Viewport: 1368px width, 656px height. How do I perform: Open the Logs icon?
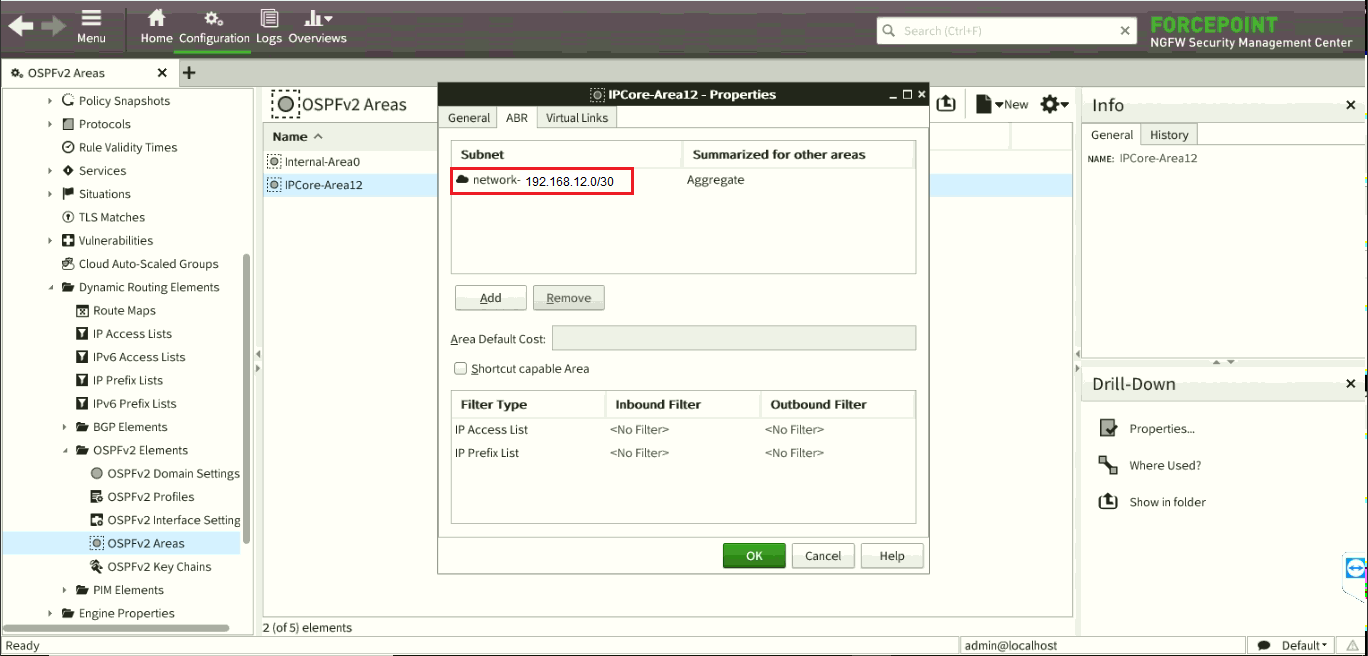(268, 19)
